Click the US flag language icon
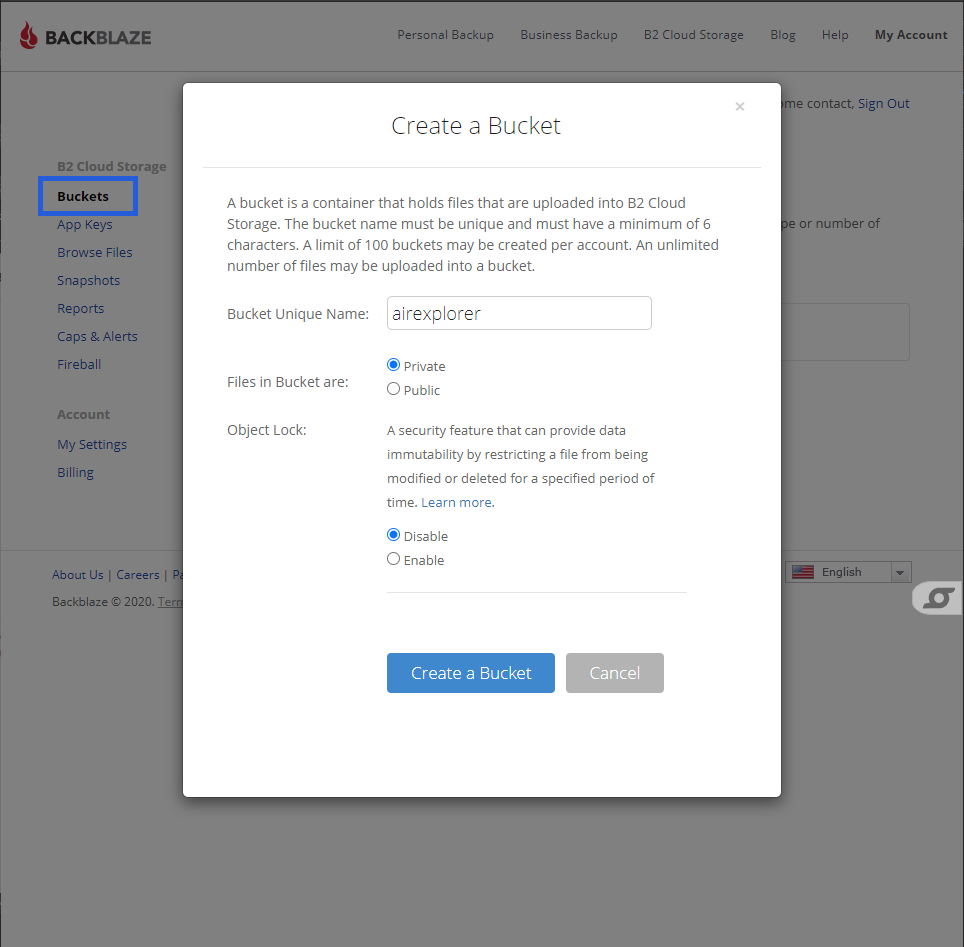The image size is (964, 947). point(803,572)
